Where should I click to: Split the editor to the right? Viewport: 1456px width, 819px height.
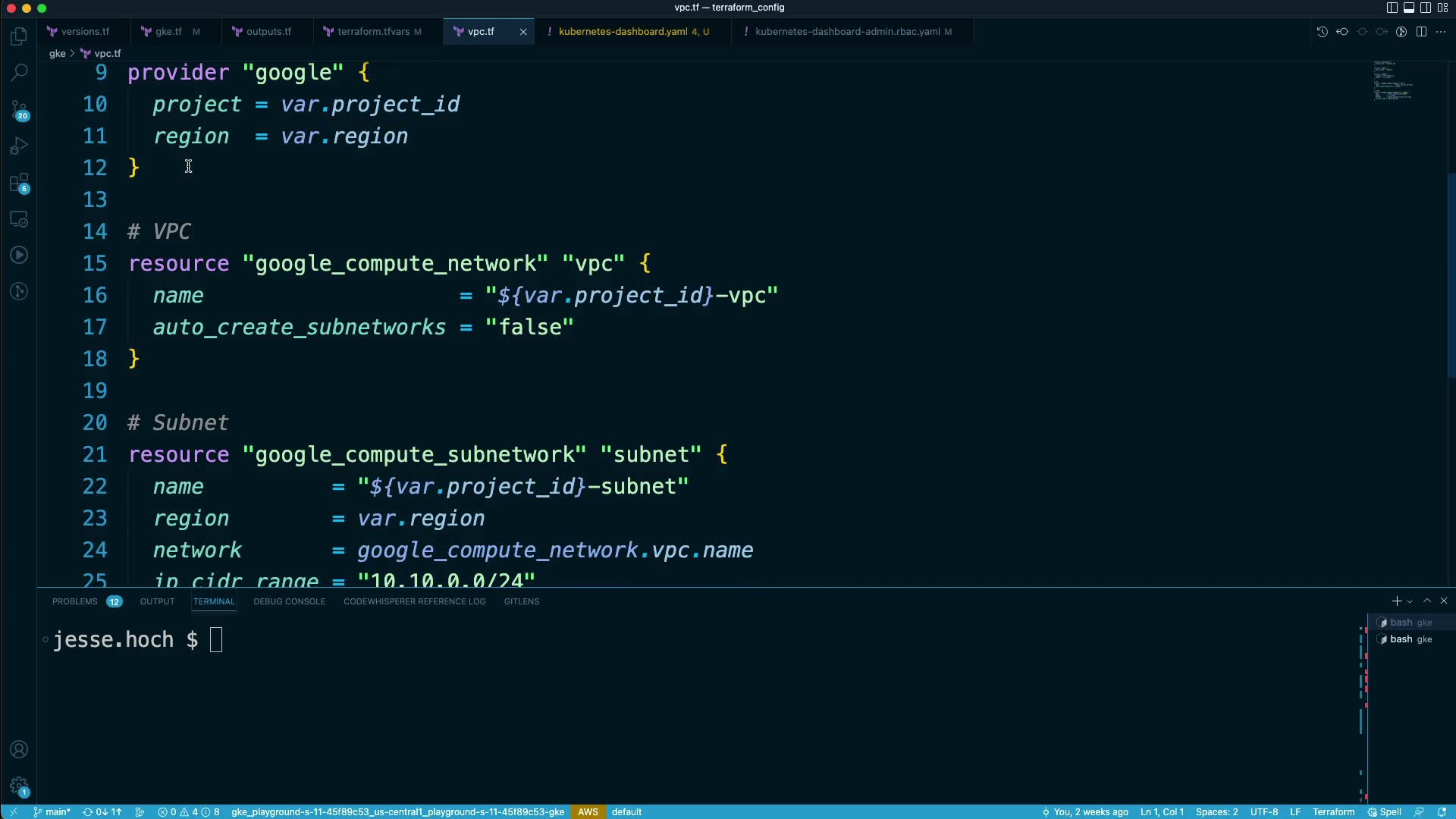[1421, 32]
